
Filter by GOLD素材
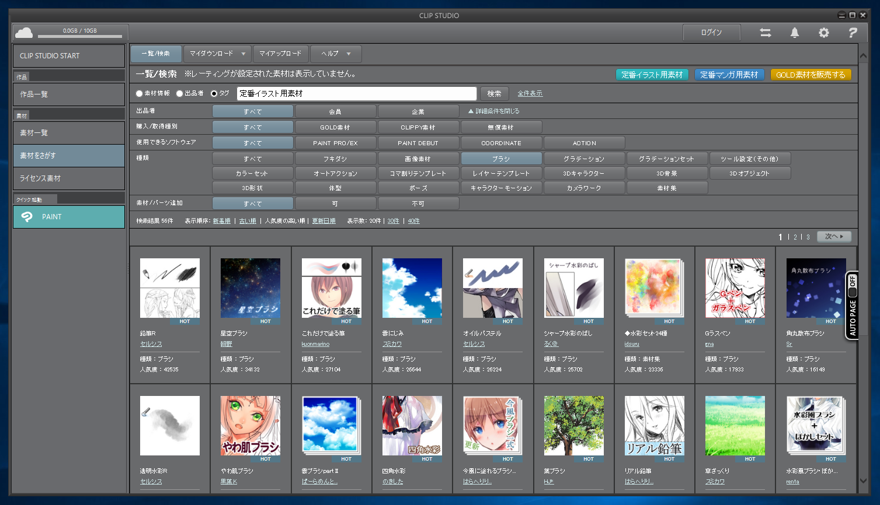[x=335, y=127]
